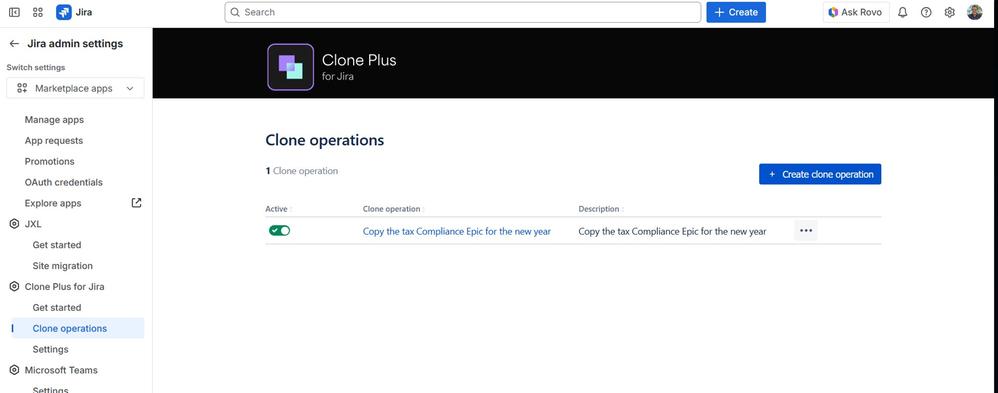Open OAuth credentials in the sidebar
The width and height of the screenshot is (998, 393).
64,182
